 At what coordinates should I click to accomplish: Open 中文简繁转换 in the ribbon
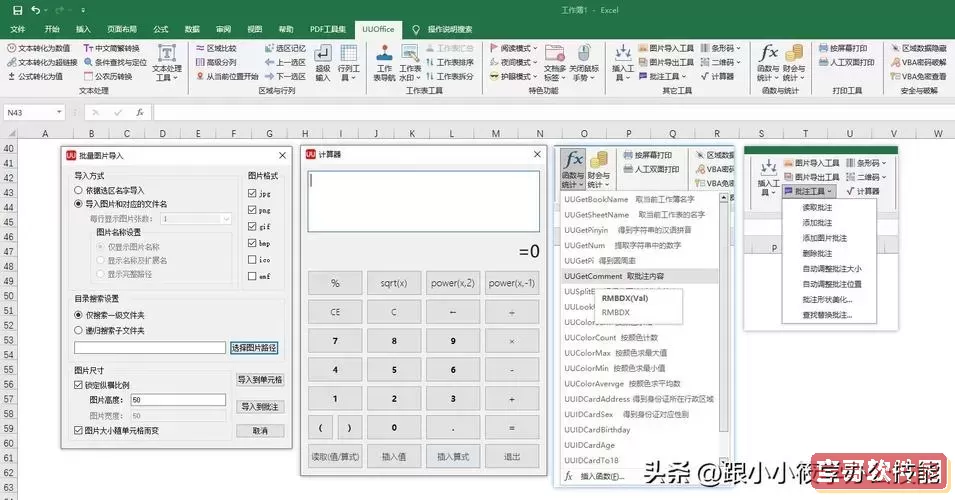pyautogui.click(x=111, y=48)
